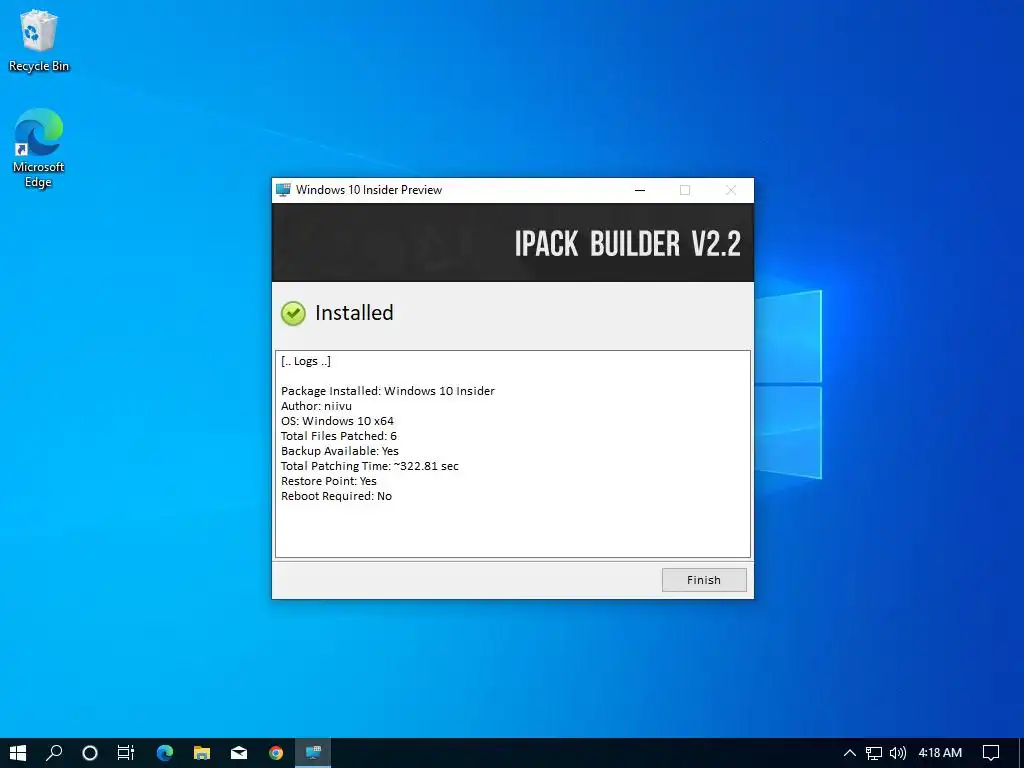Click the "Total Files Patched: 6" line
Viewport: 1024px width, 768px height.
(x=339, y=436)
